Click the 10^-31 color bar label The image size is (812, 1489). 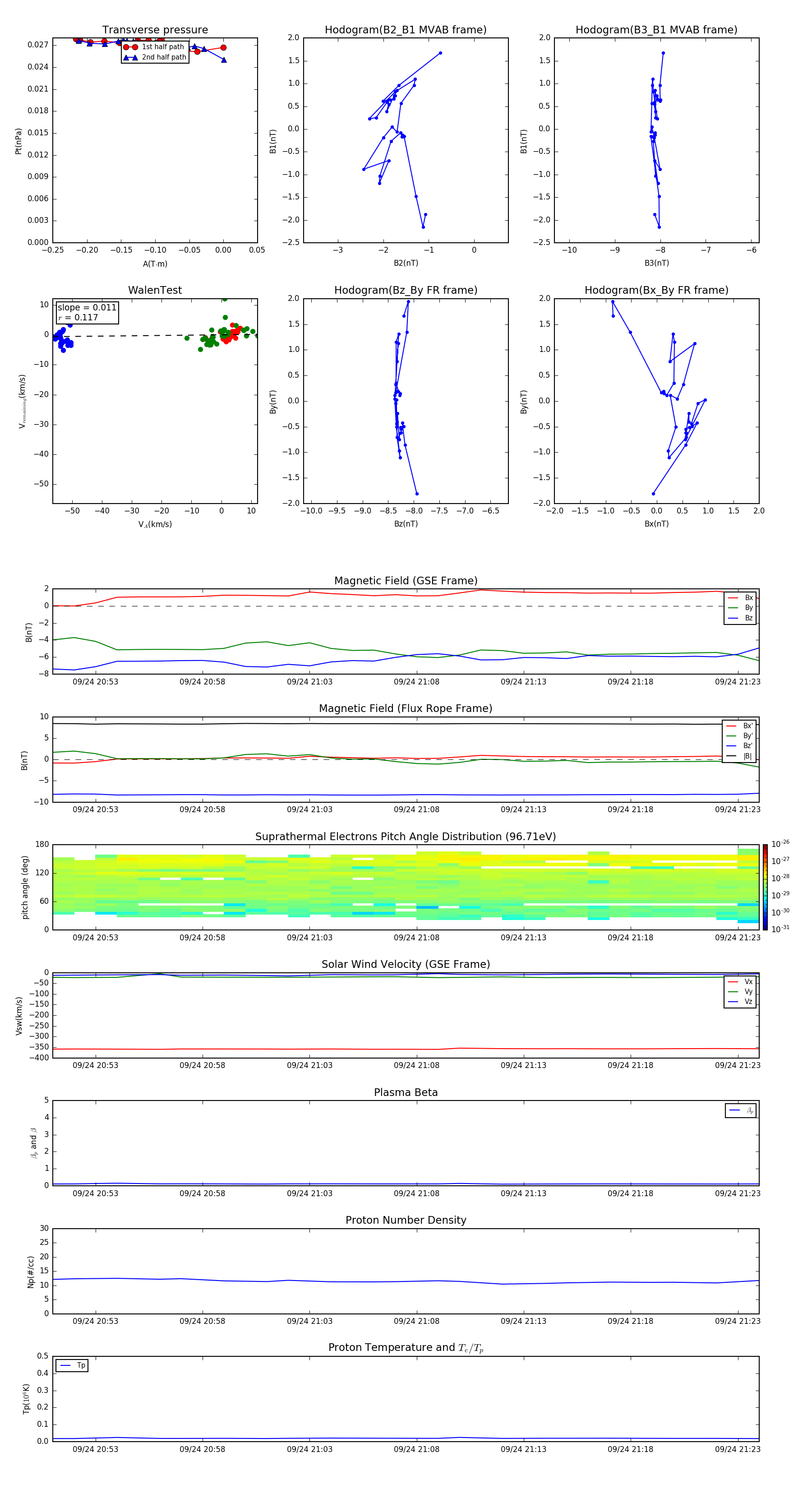coord(780,929)
